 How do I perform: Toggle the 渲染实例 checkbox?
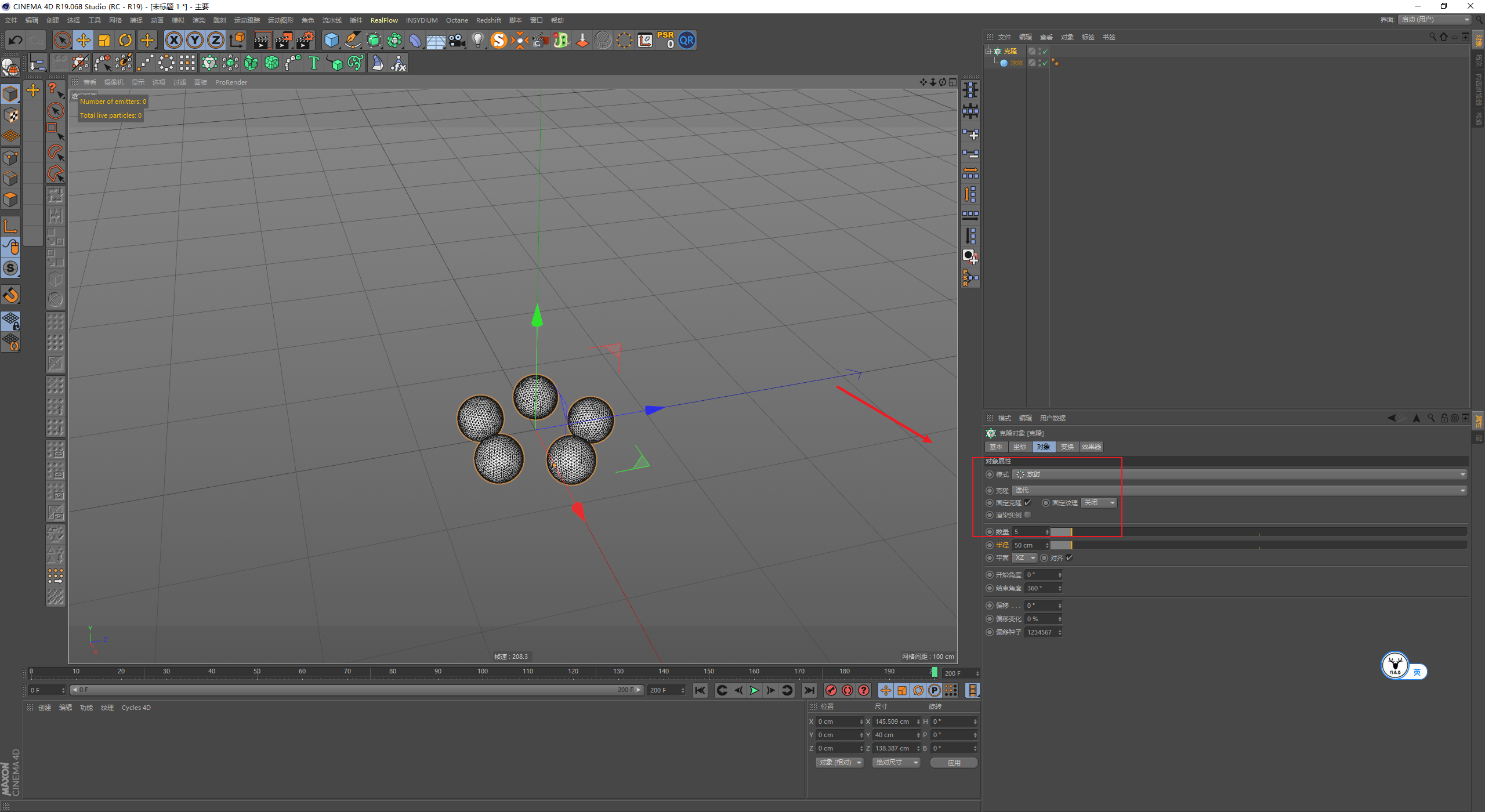1027,515
